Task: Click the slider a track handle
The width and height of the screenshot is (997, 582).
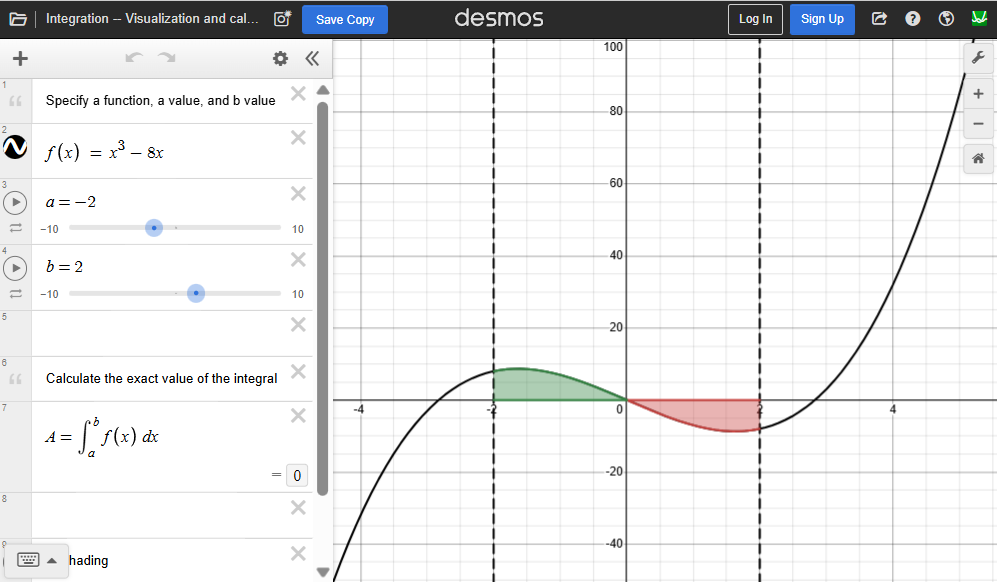Action: (154, 228)
